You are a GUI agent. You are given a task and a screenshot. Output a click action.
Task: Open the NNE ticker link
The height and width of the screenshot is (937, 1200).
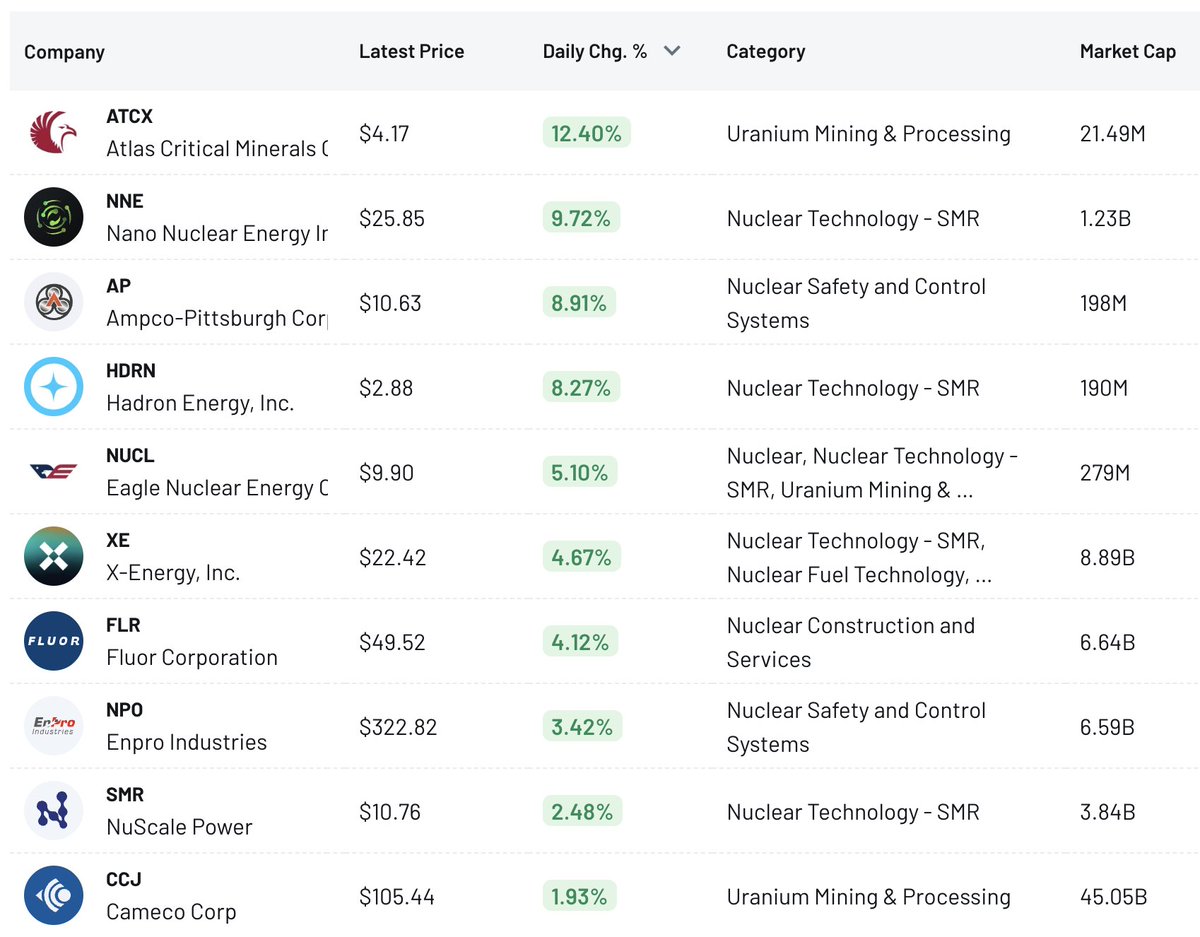125,201
